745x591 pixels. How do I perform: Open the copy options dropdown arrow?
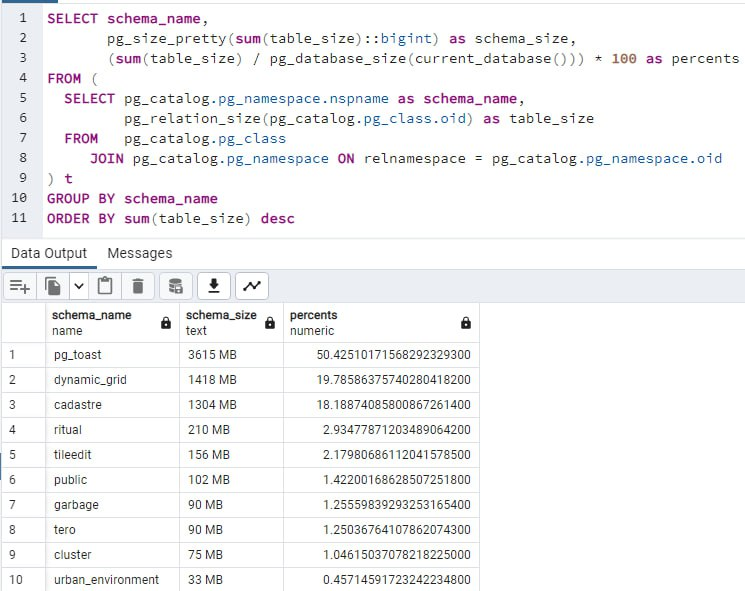point(78,286)
